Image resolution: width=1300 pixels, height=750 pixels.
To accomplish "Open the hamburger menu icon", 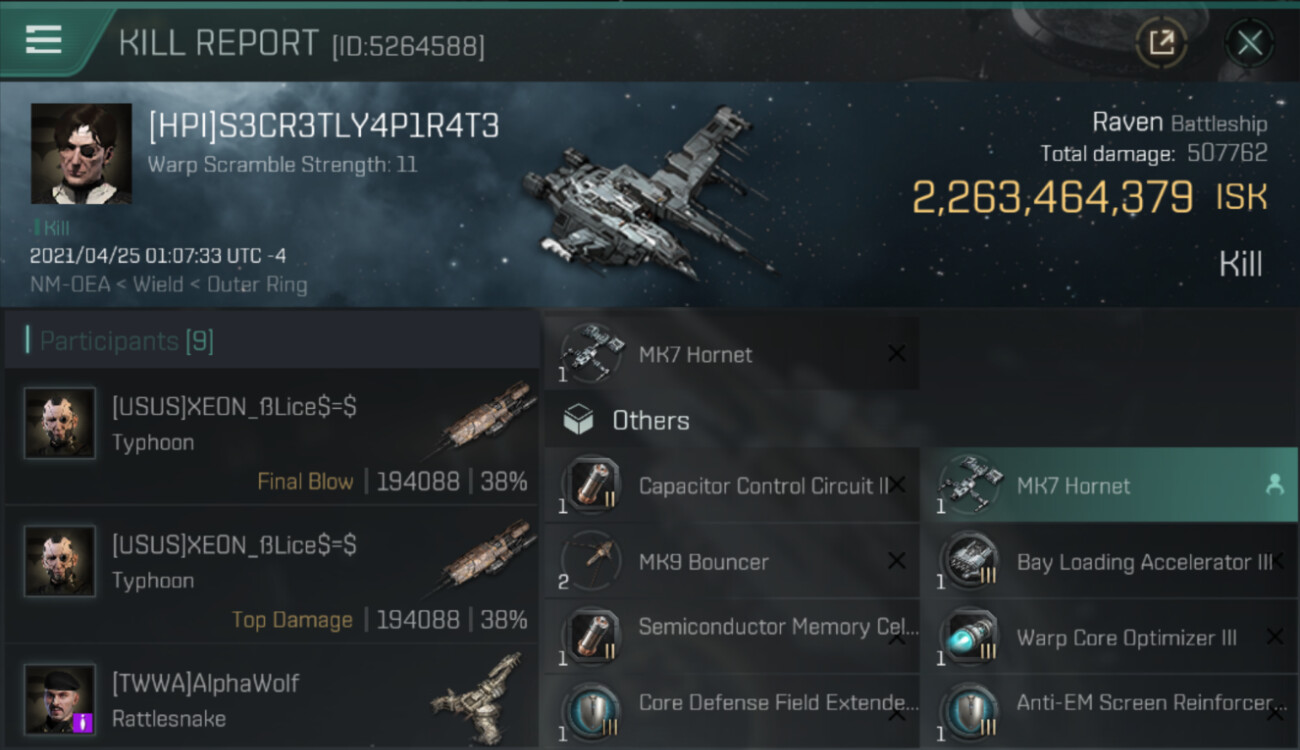I will pos(43,40).
